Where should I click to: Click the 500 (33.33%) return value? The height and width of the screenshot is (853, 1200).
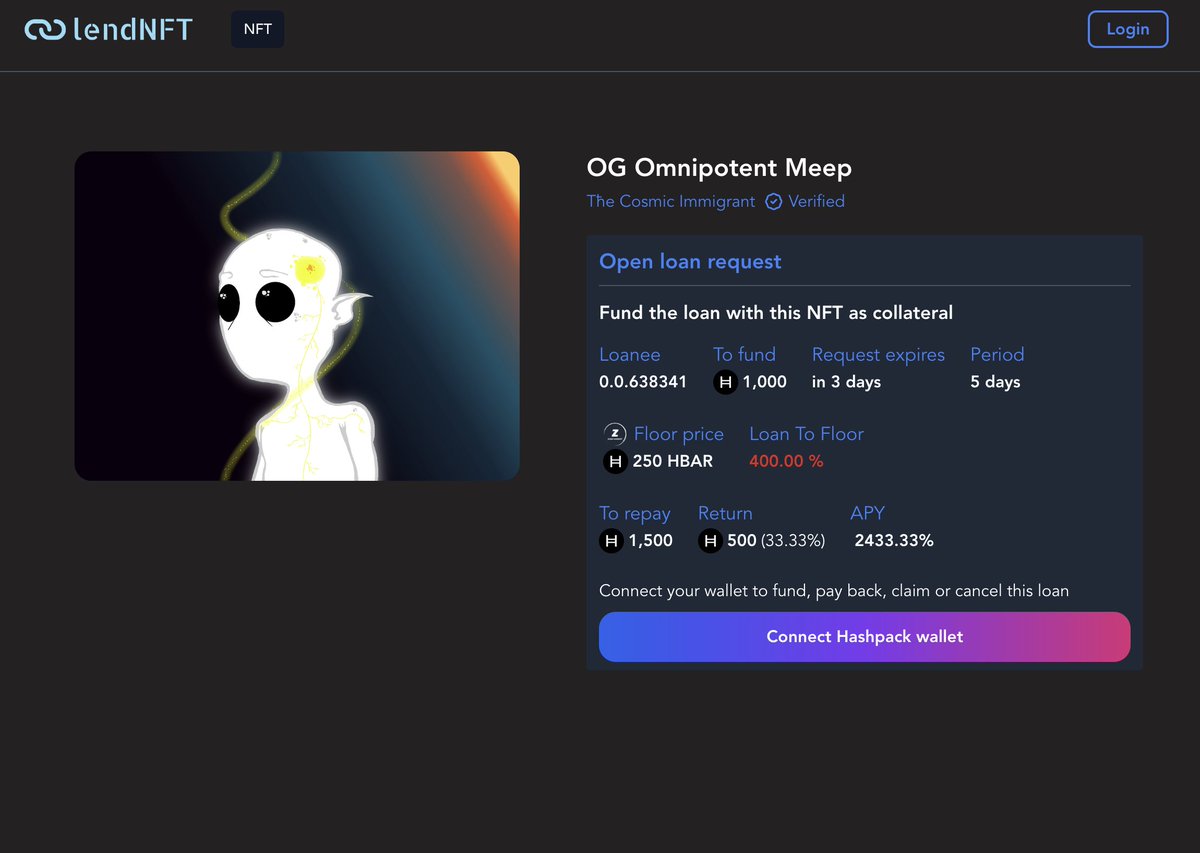click(776, 541)
